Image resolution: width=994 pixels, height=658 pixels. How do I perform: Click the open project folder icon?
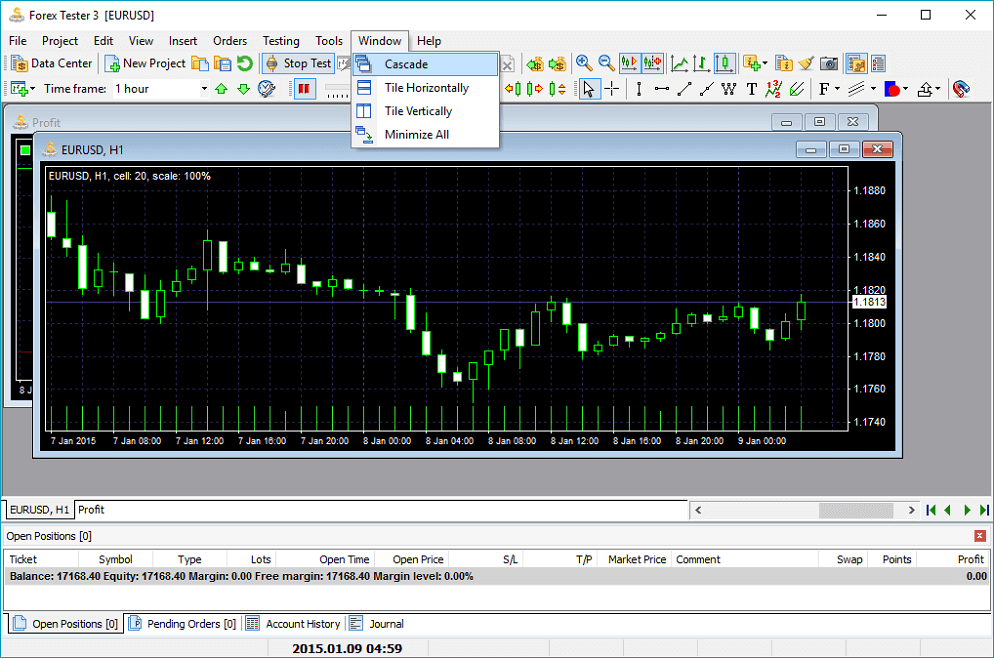click(x=200, y=63)
